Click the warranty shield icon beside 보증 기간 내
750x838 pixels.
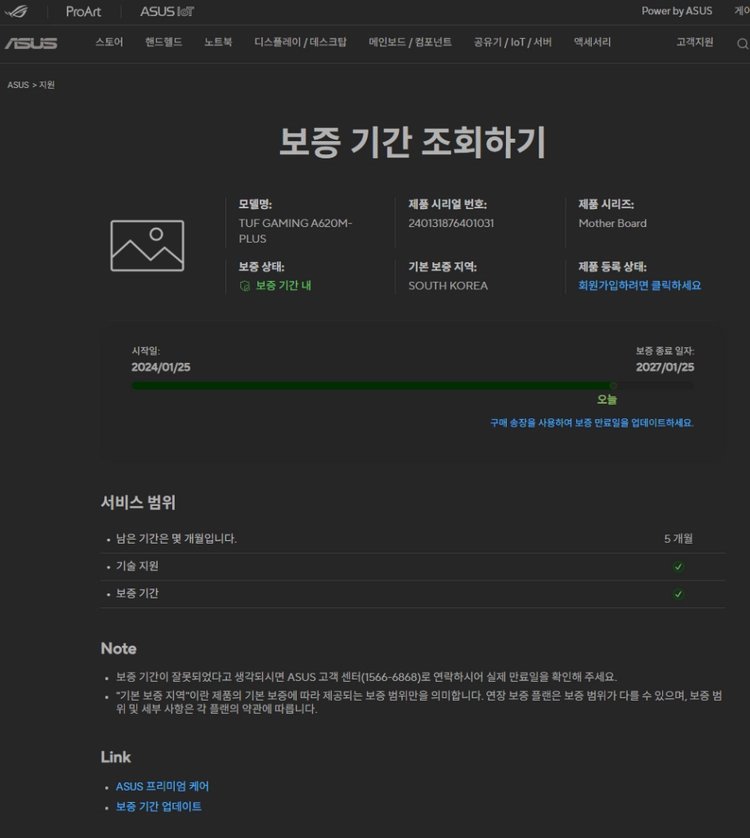(245, 286)
